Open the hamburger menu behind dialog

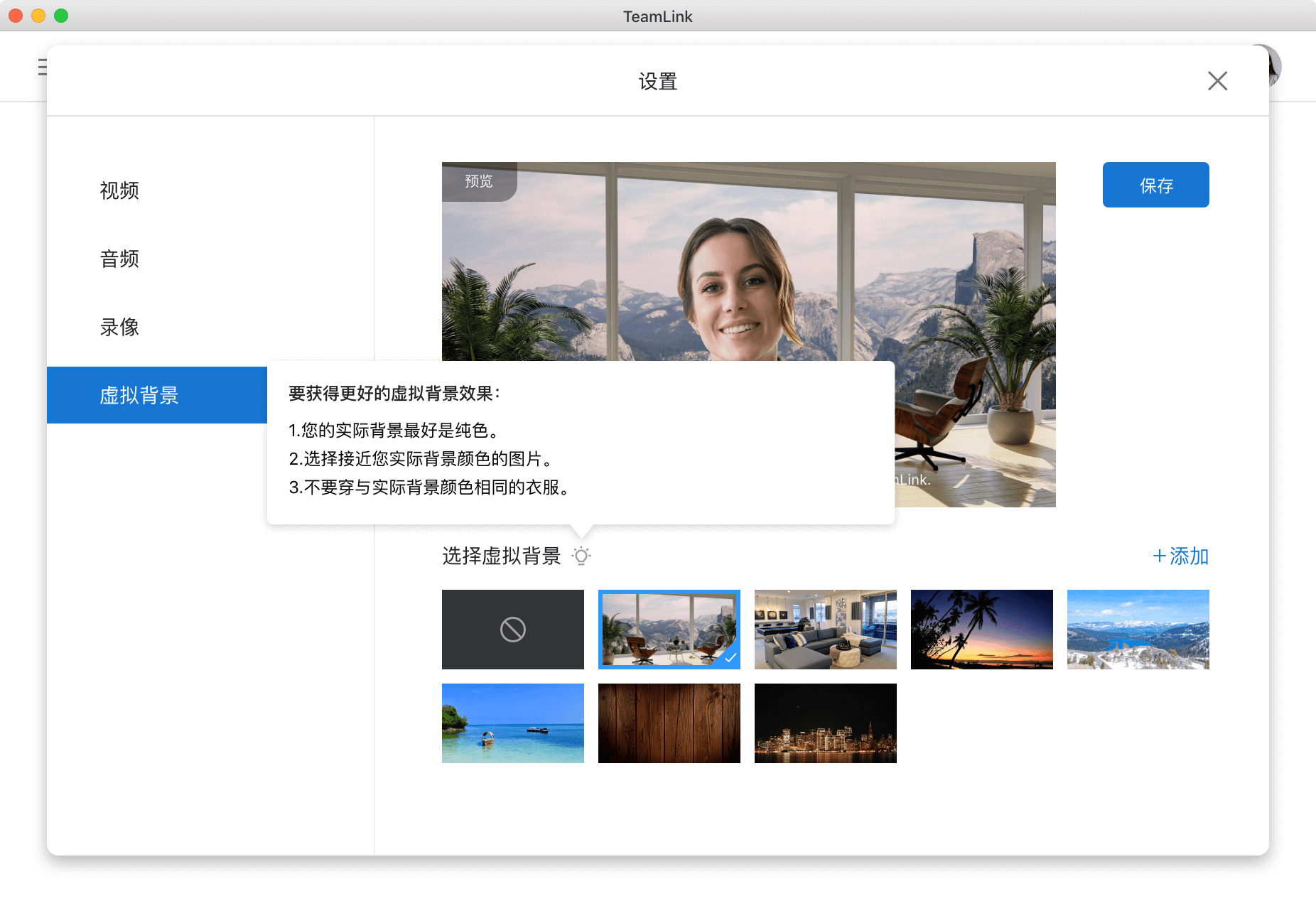(43, 67)
